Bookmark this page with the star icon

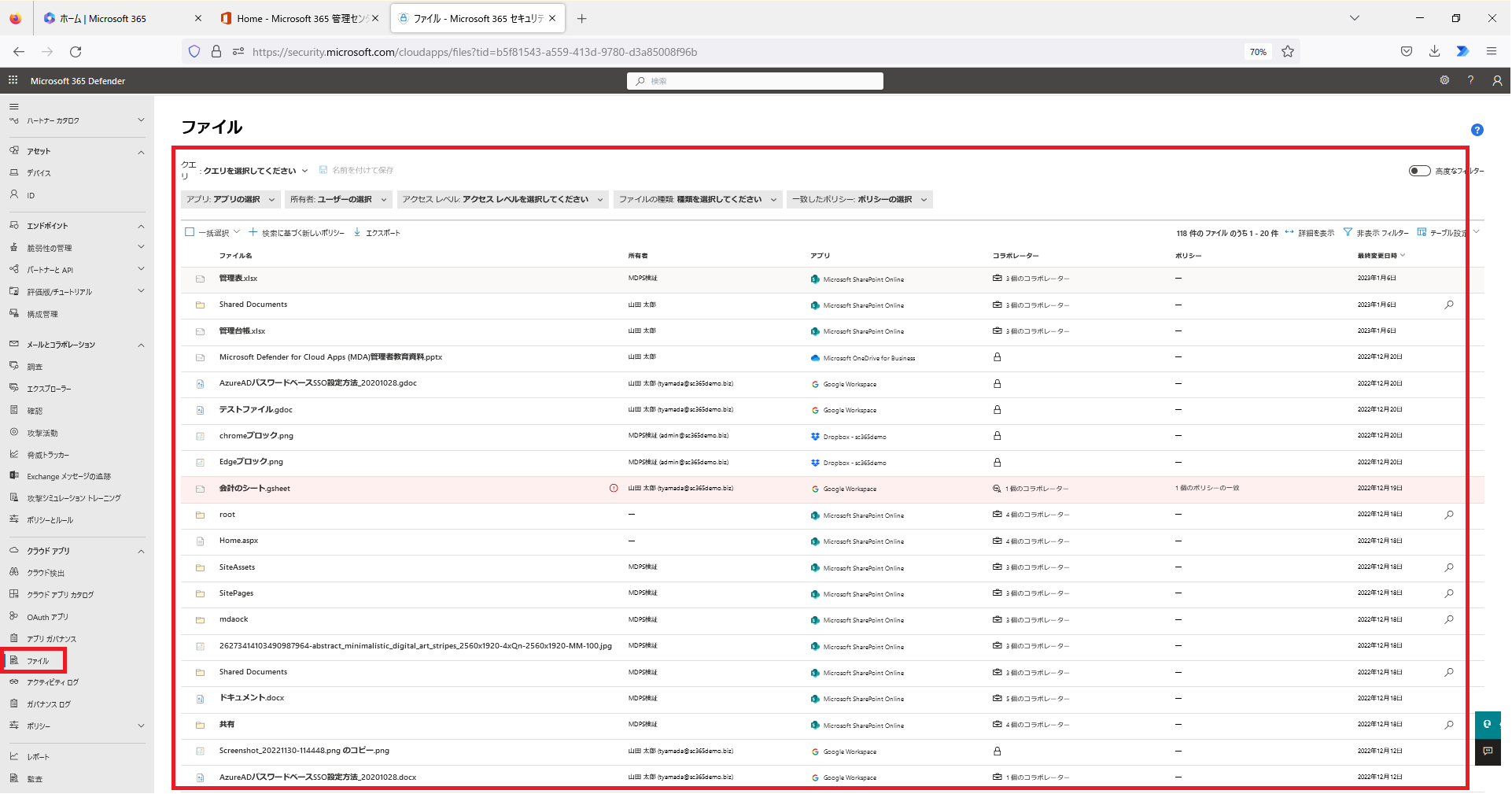[x=1287, y=51]
